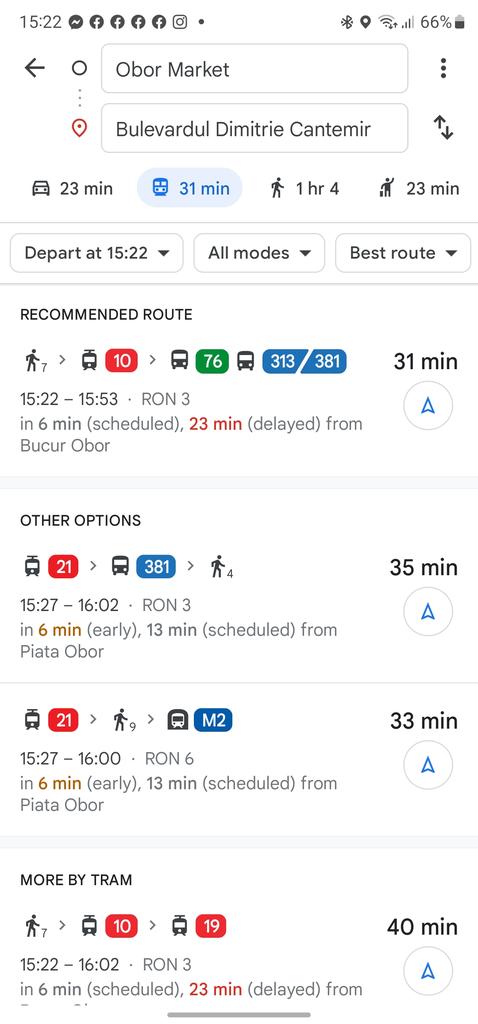The width and height of the screenshot is (478, 1024).
Task: Open the three-dot overflow menu
Action: (x=443, y=68)
